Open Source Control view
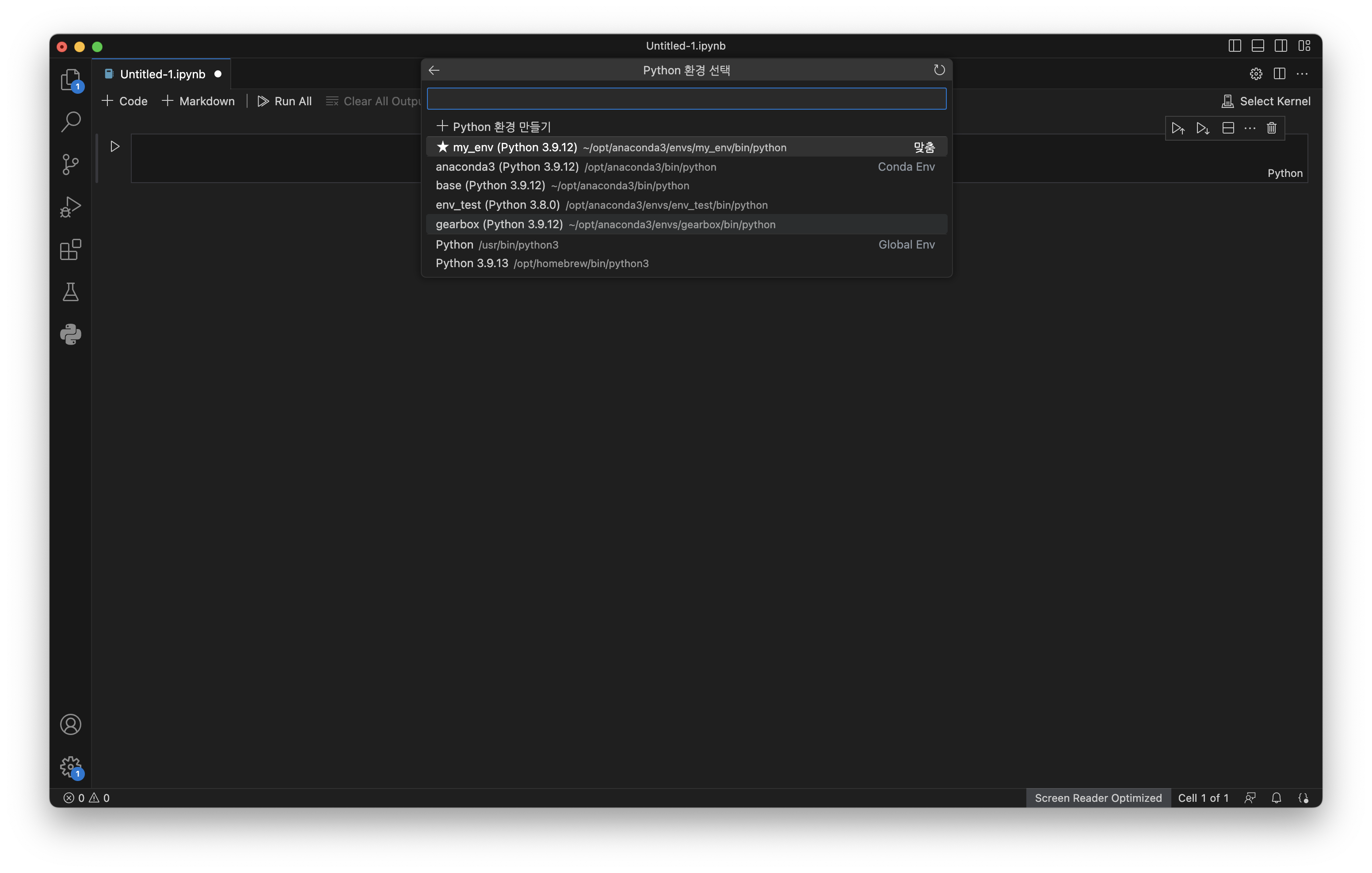This screenshot has height=873, width=1372. (71, 164)
